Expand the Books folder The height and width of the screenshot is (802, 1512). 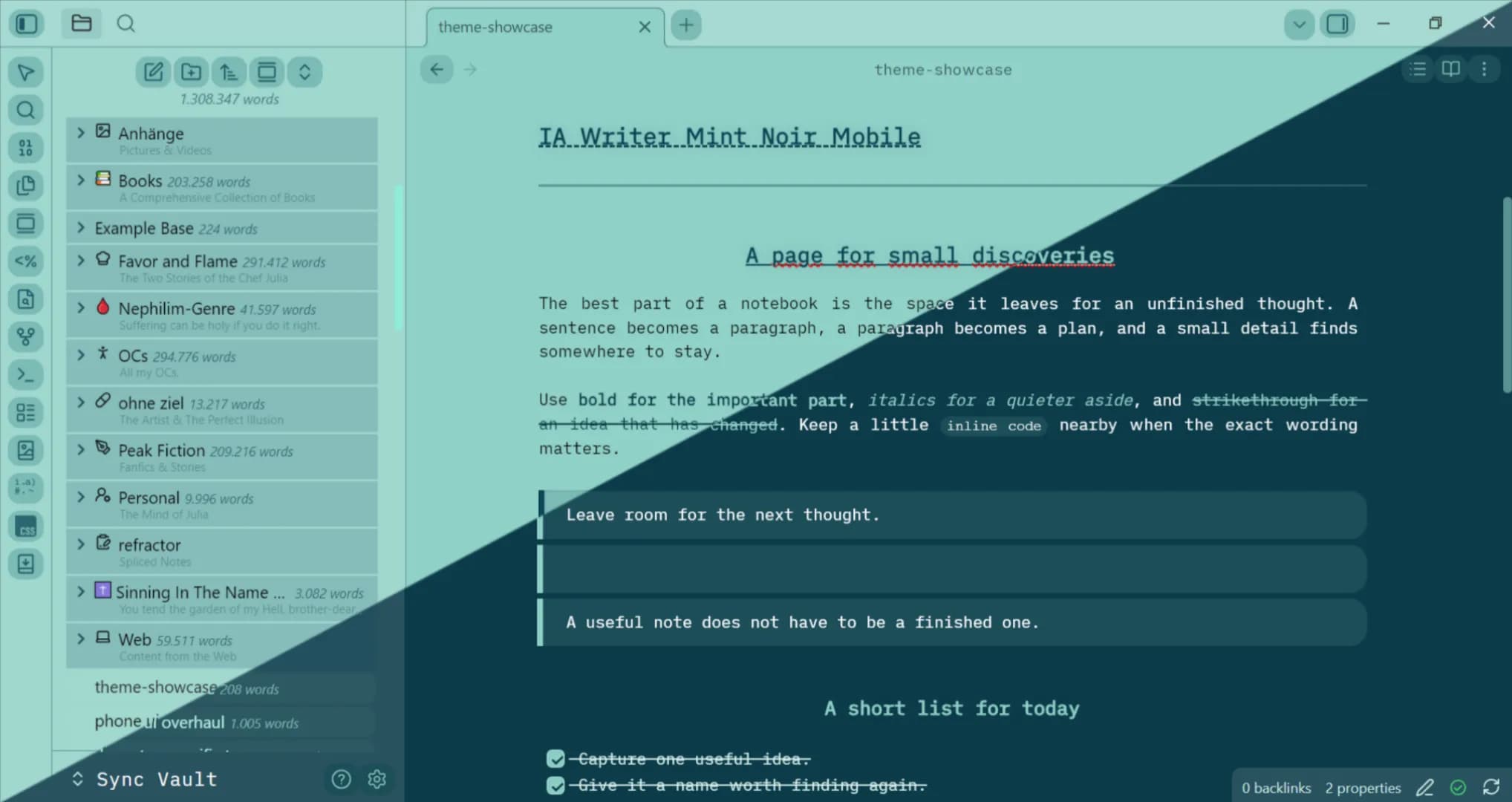click(81, 180)
